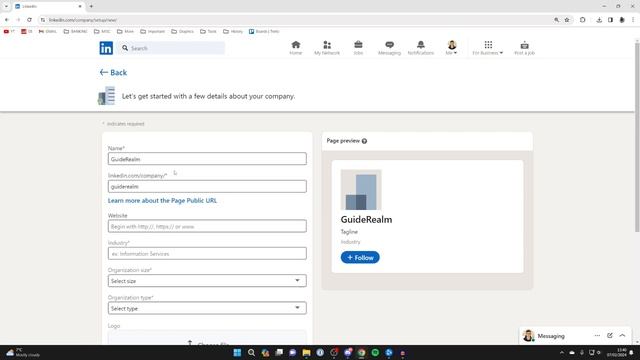
Task: Open the History bookmarks folder
Action: pos(233,31)
